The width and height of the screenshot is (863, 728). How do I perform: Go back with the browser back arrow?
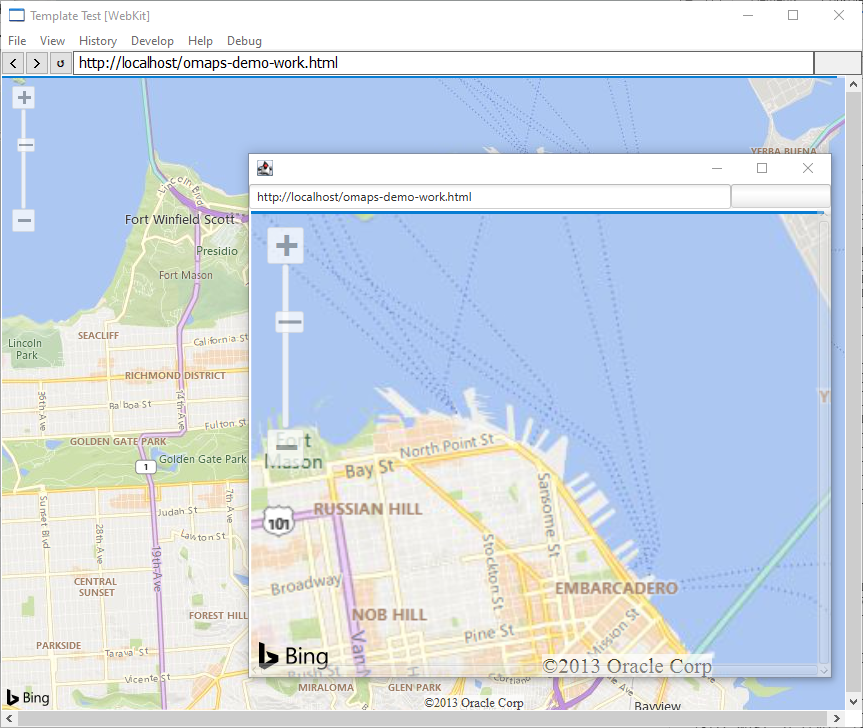point(13,63)
